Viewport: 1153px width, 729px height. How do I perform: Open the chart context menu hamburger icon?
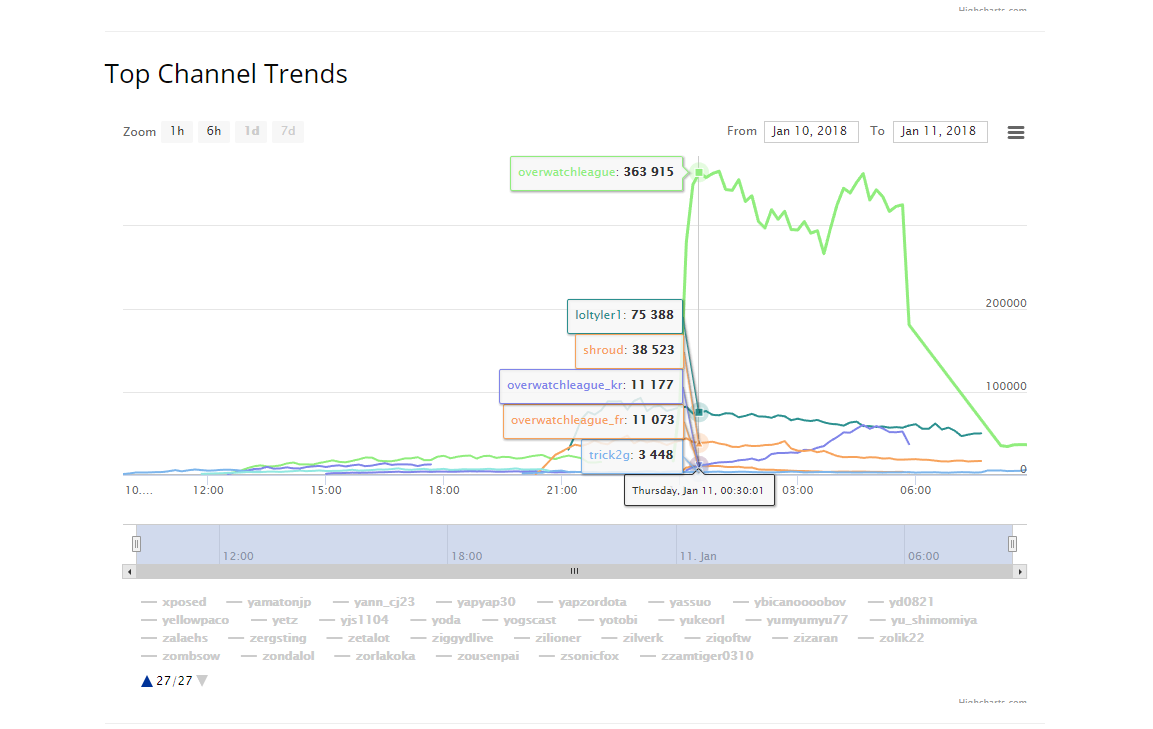[x=1015, y=132]
